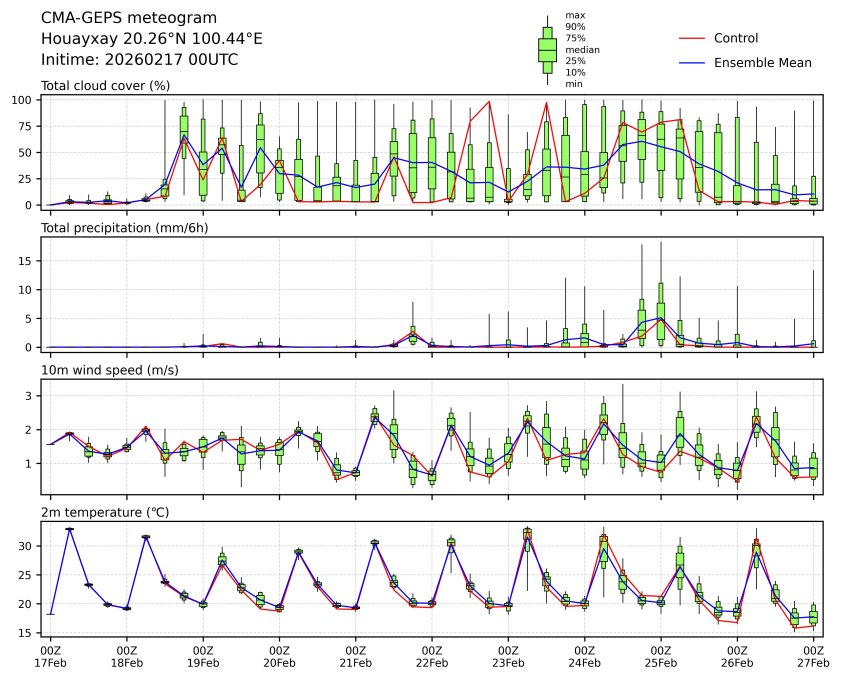Click the 00Z 17Feb time axis label
The image size is (841, 680).
coord(50,655)
